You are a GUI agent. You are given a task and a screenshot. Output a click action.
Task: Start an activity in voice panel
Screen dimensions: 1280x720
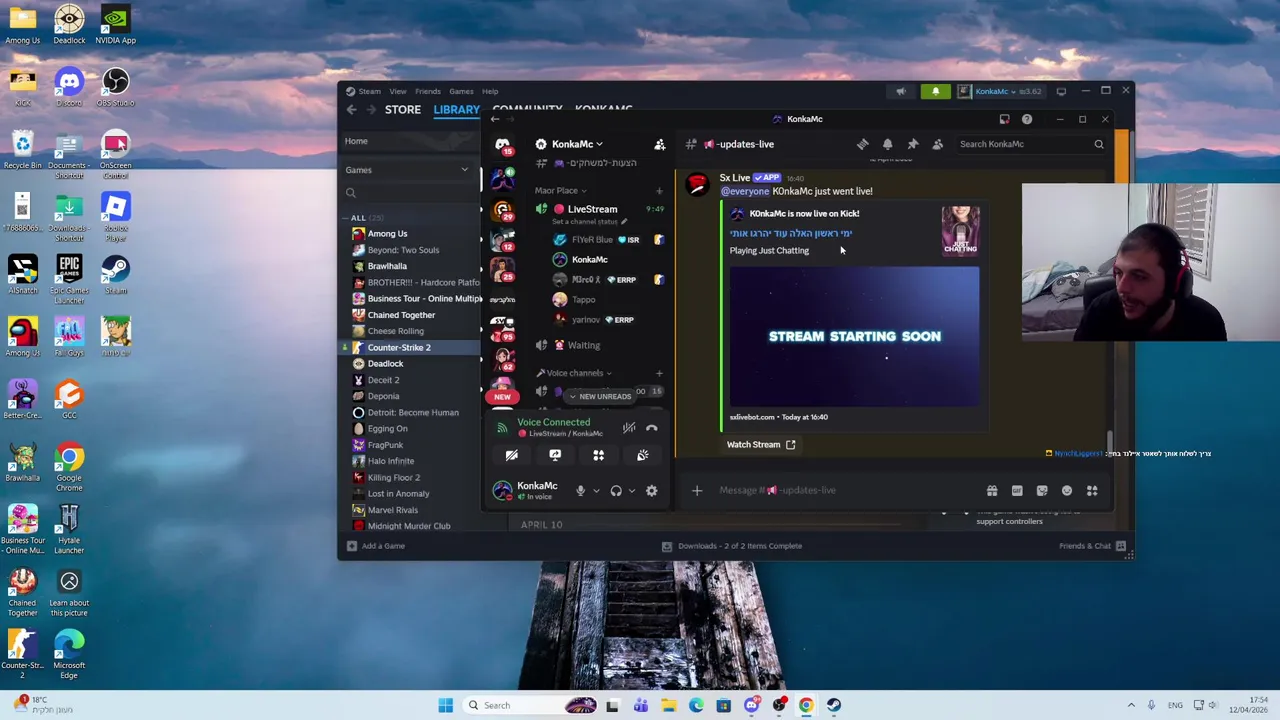598,456
